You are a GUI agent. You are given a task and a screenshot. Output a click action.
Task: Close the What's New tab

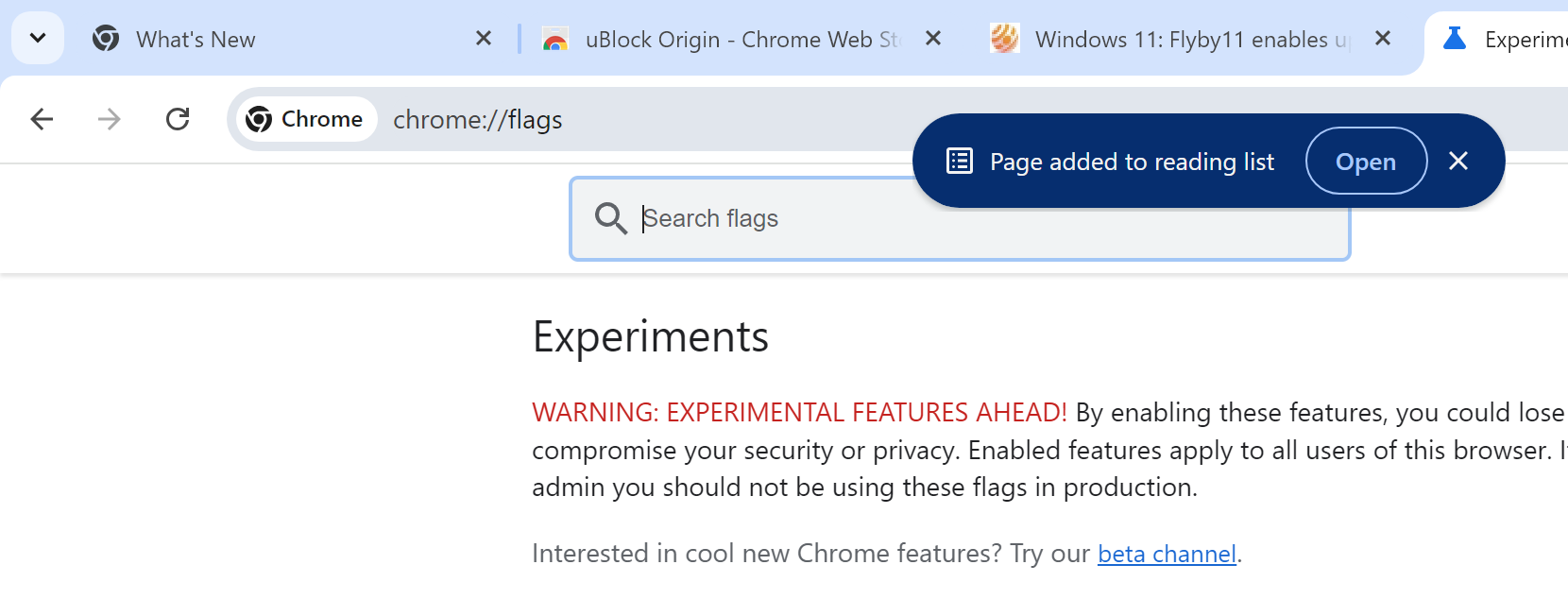(x=484, y=39)
